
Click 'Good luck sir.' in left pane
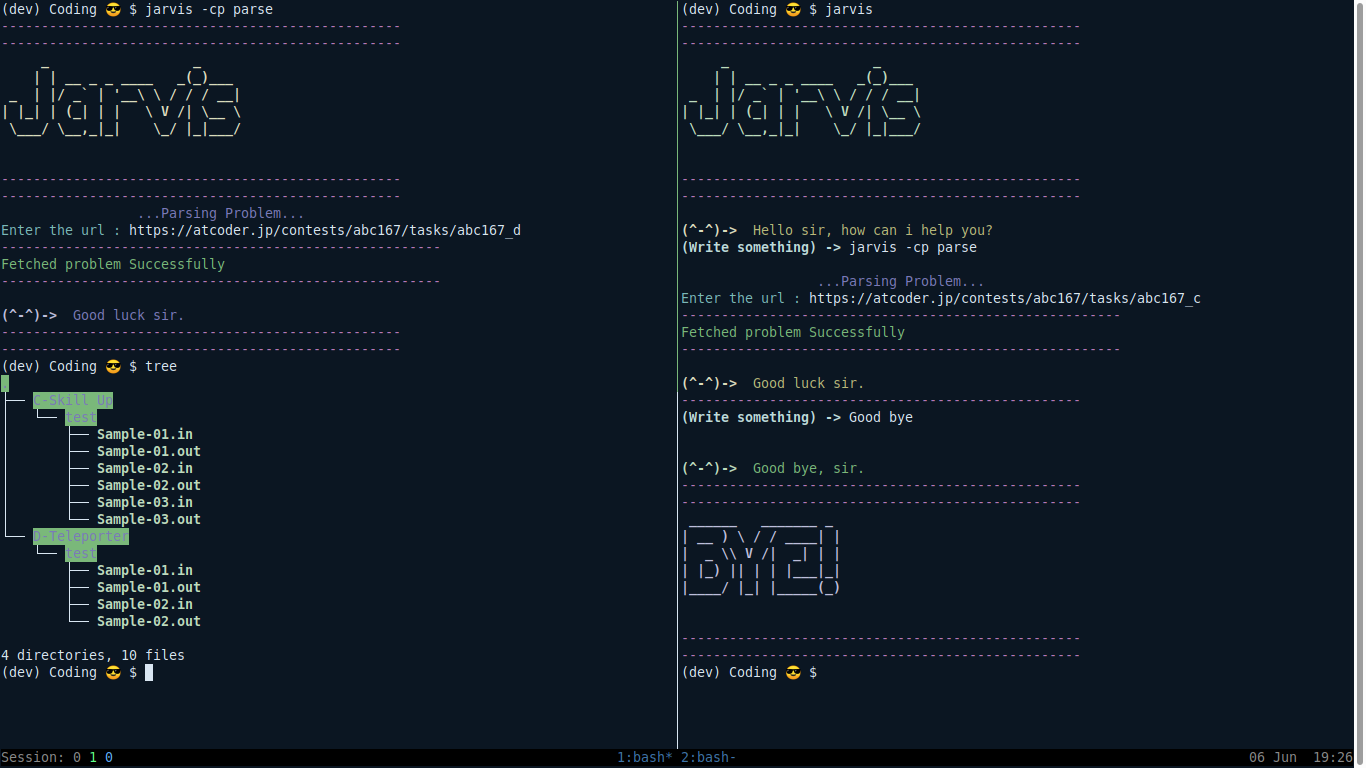click(x=129, y=315)
